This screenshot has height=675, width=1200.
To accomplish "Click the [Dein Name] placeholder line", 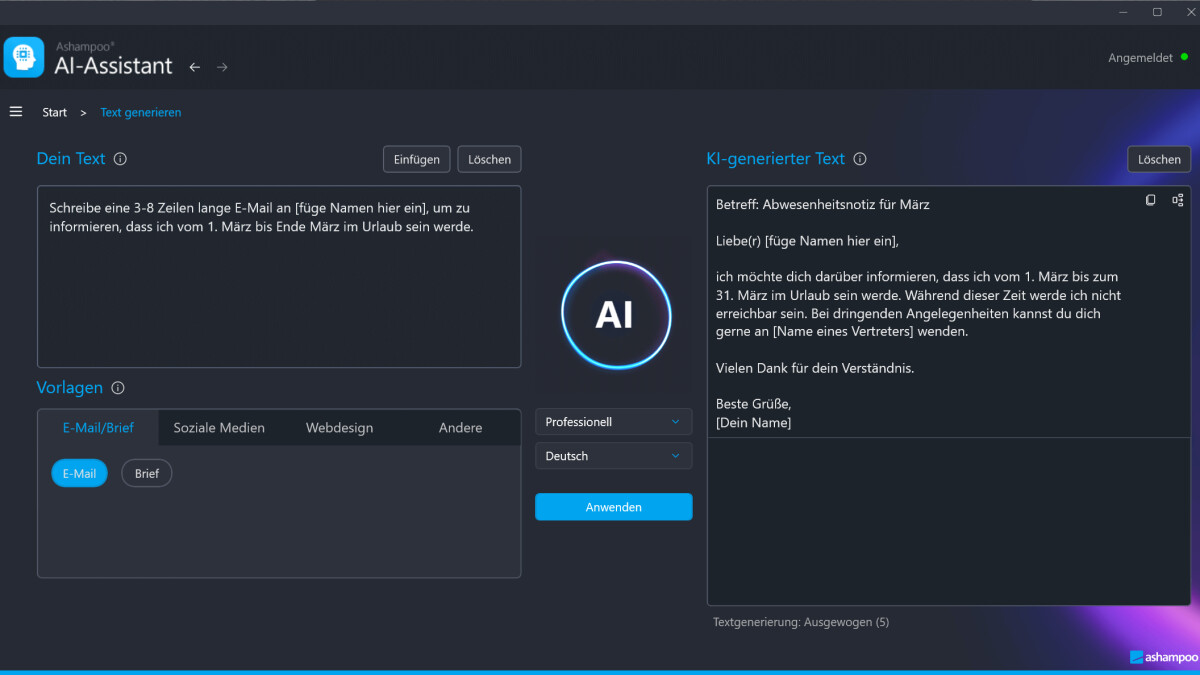I will coord(753,422).
